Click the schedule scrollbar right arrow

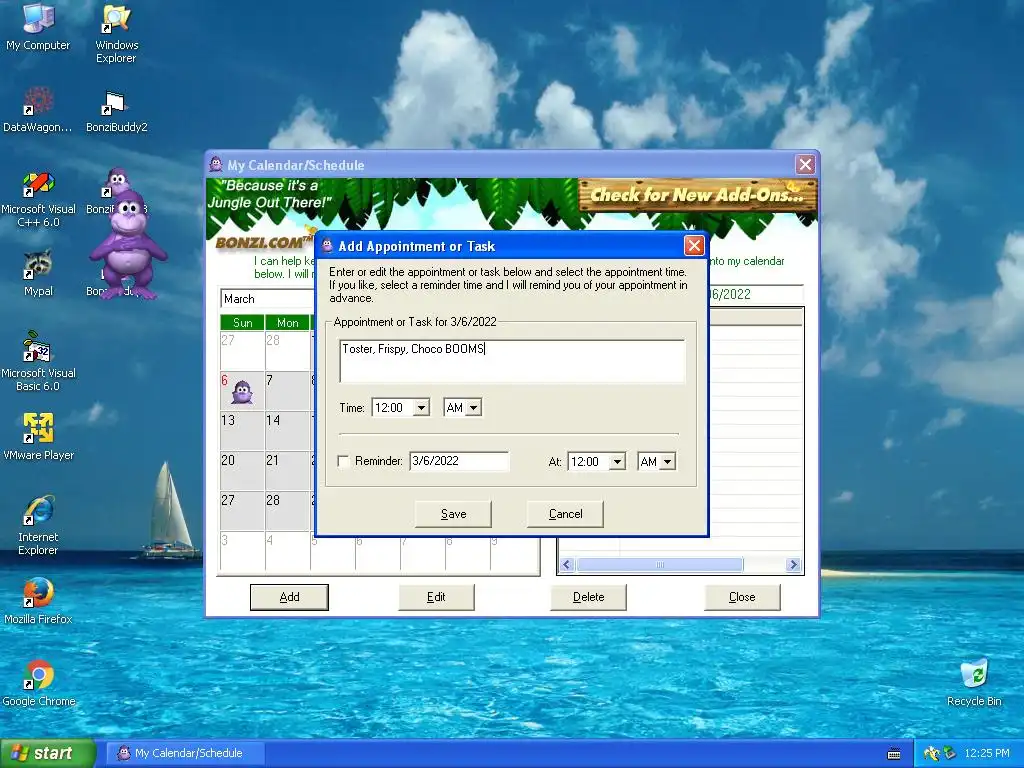[793, 565]
